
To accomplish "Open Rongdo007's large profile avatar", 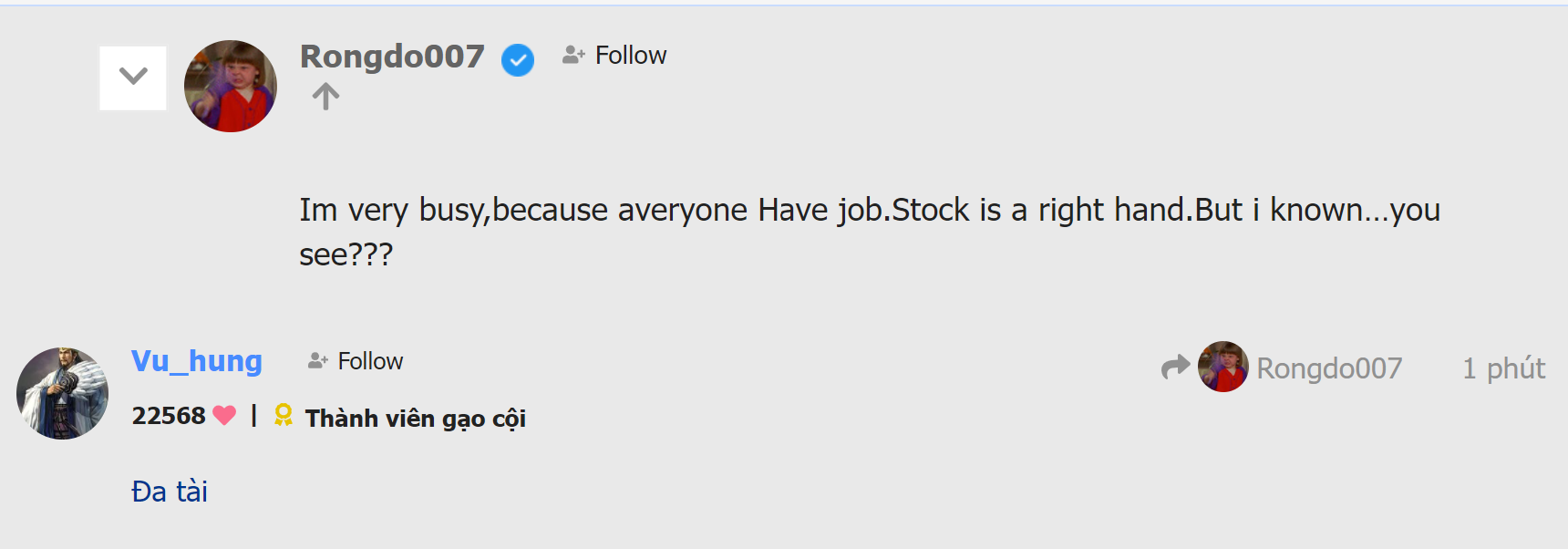I will pos(231,87).
